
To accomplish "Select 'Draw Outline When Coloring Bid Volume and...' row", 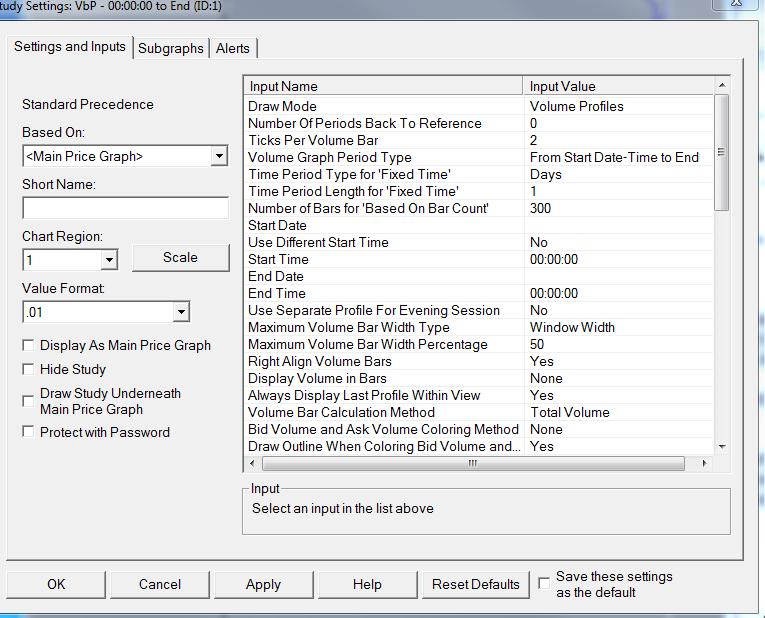I will click(x=479, y=446).
